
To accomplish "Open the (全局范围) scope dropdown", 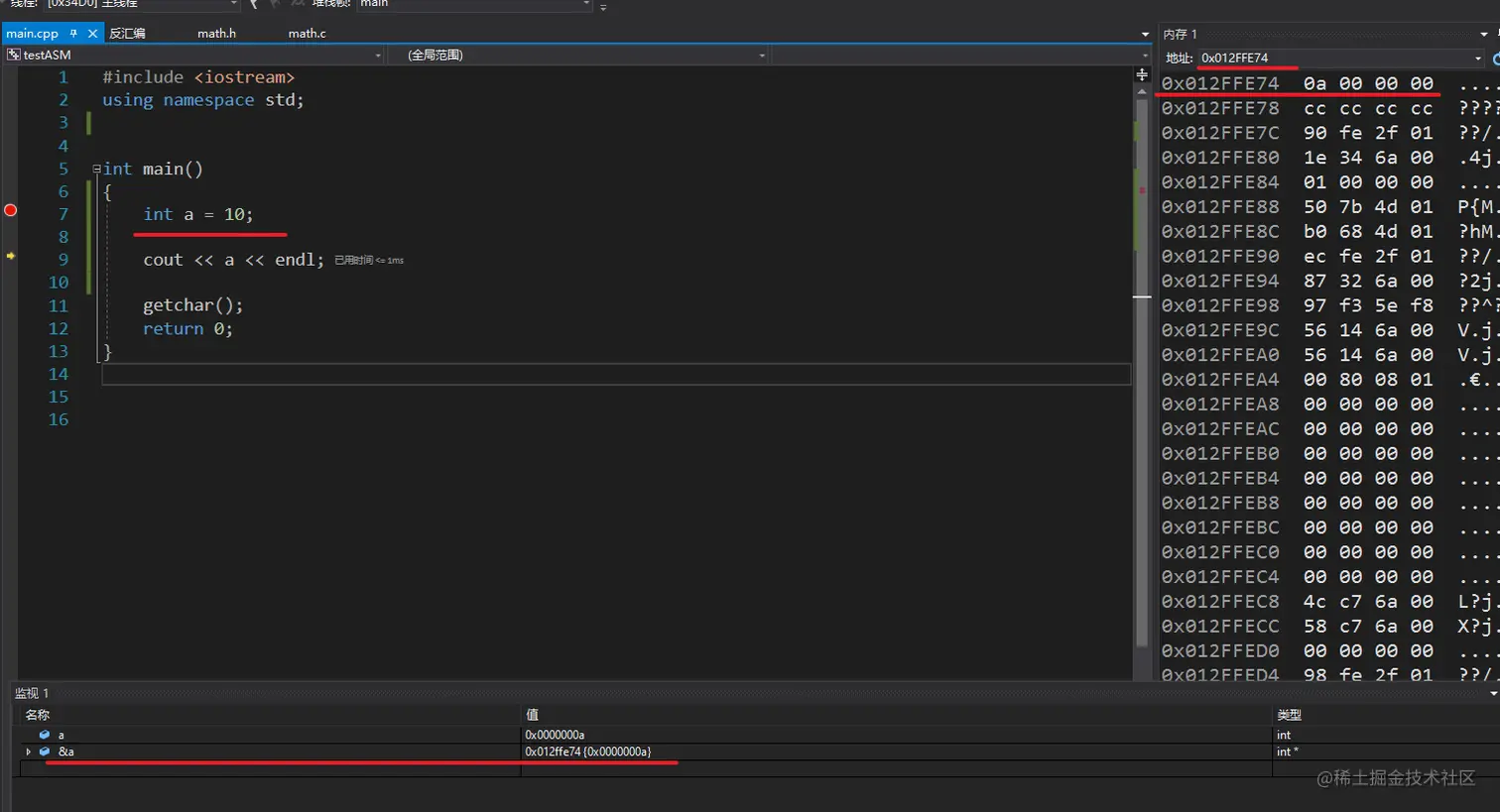I will [762, 56].
